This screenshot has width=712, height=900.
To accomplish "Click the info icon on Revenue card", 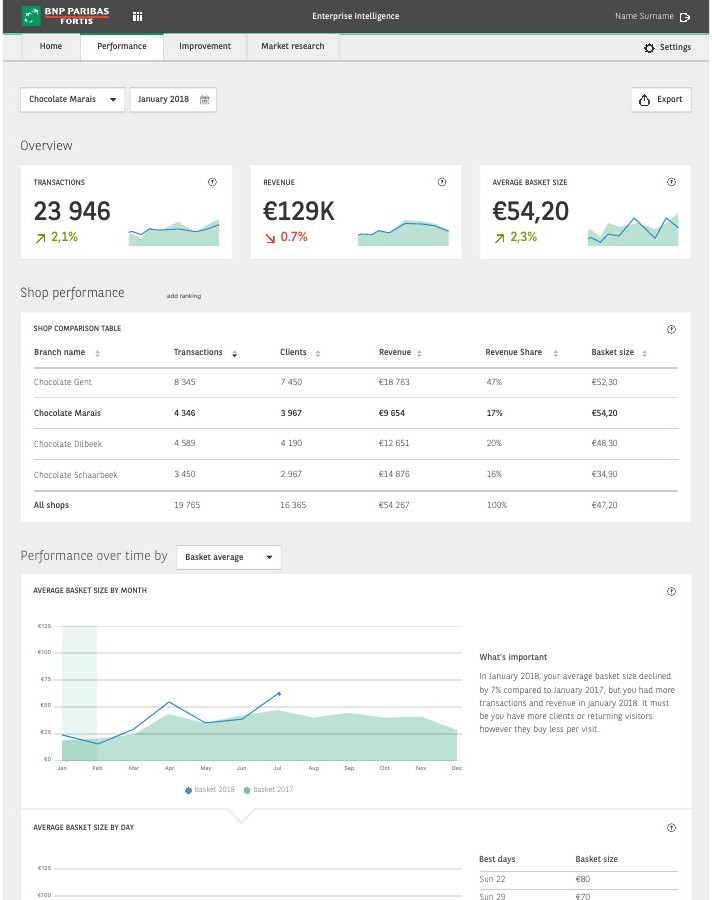I will [x=442, y=182].
